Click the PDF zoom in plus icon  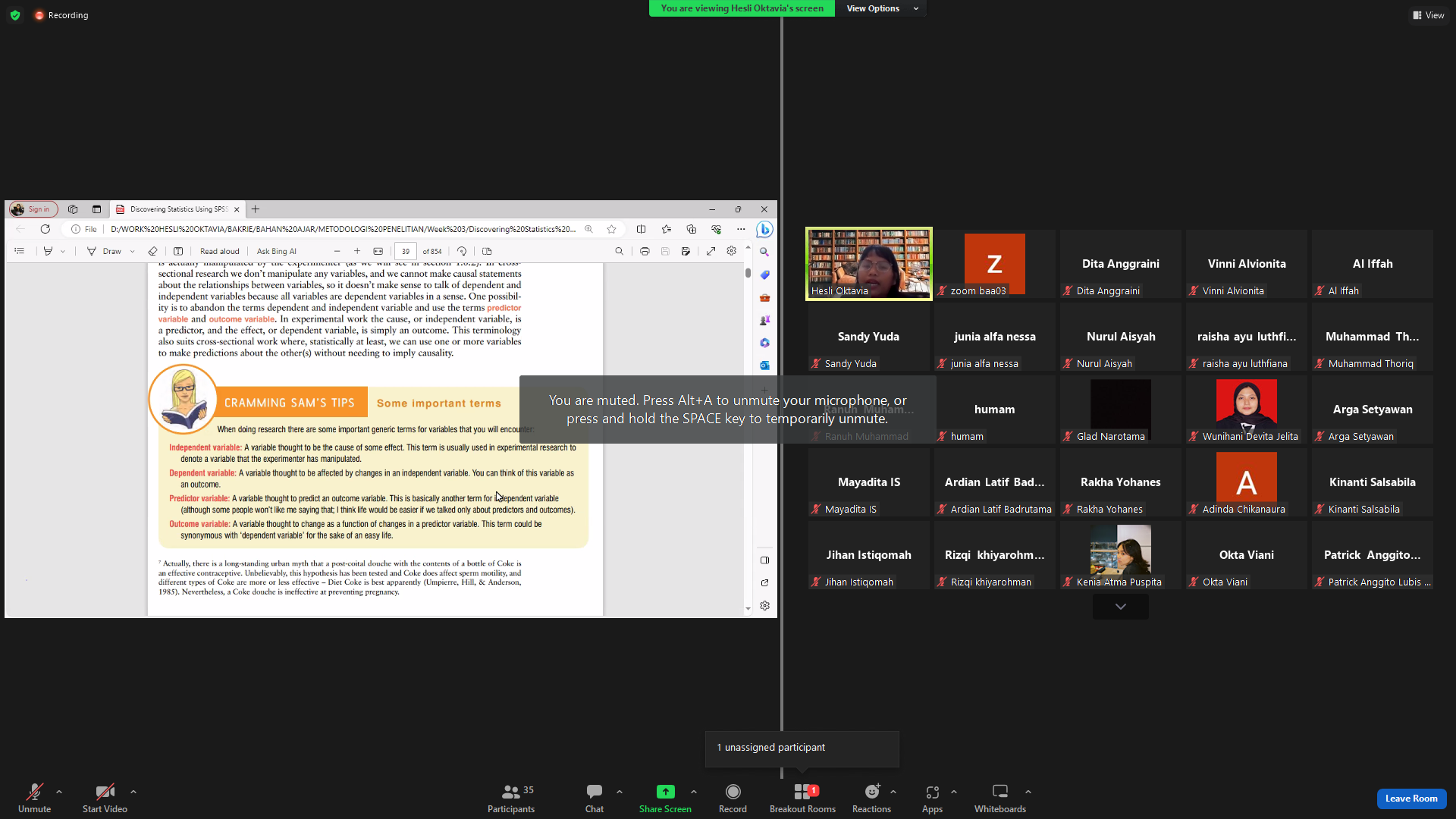click(x=357, y=251)
